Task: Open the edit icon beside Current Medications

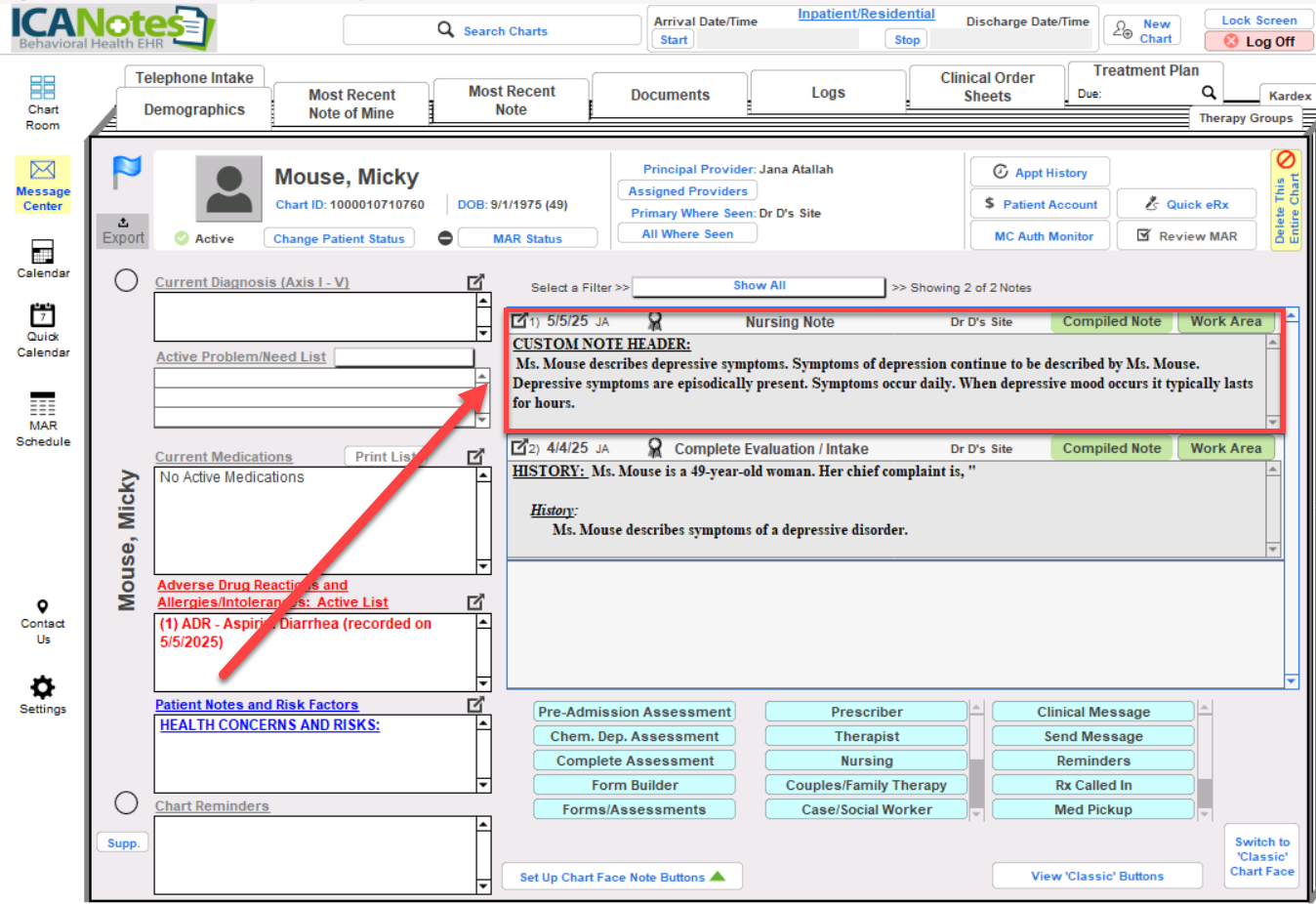Action: pos(475,456)
